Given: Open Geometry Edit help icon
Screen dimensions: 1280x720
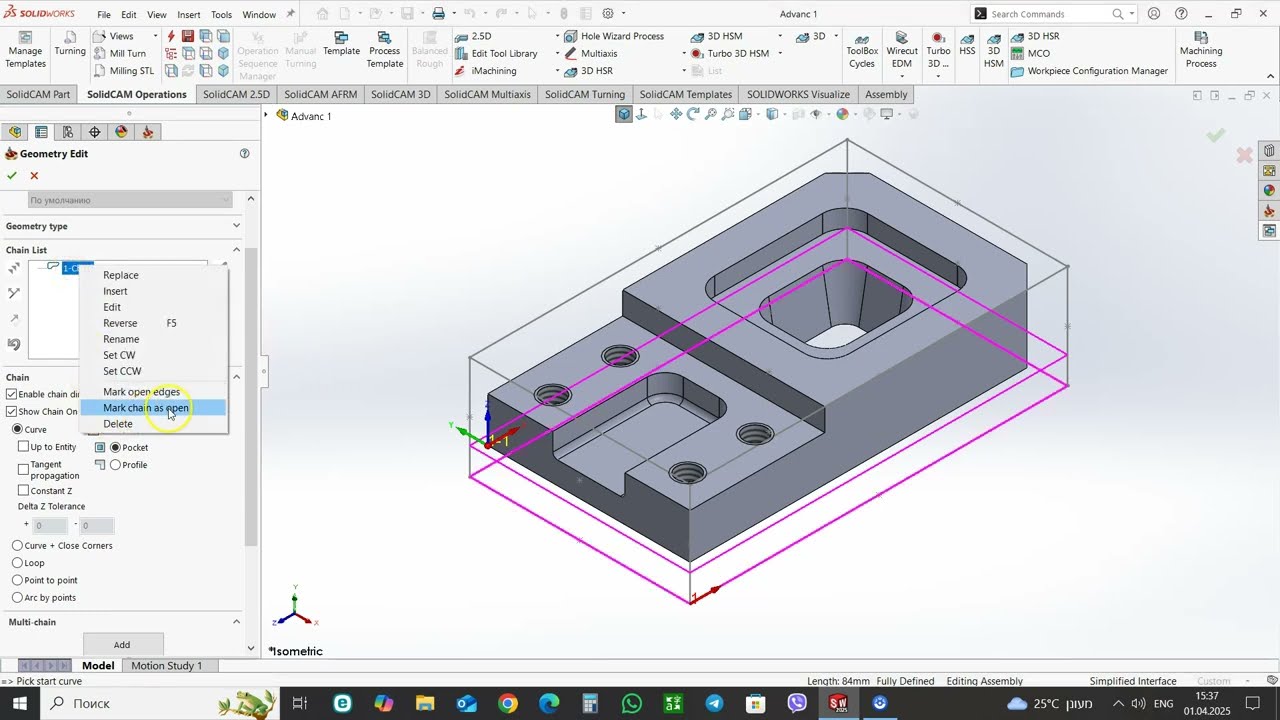Looking at the screenshot, I should click(244, 154).
